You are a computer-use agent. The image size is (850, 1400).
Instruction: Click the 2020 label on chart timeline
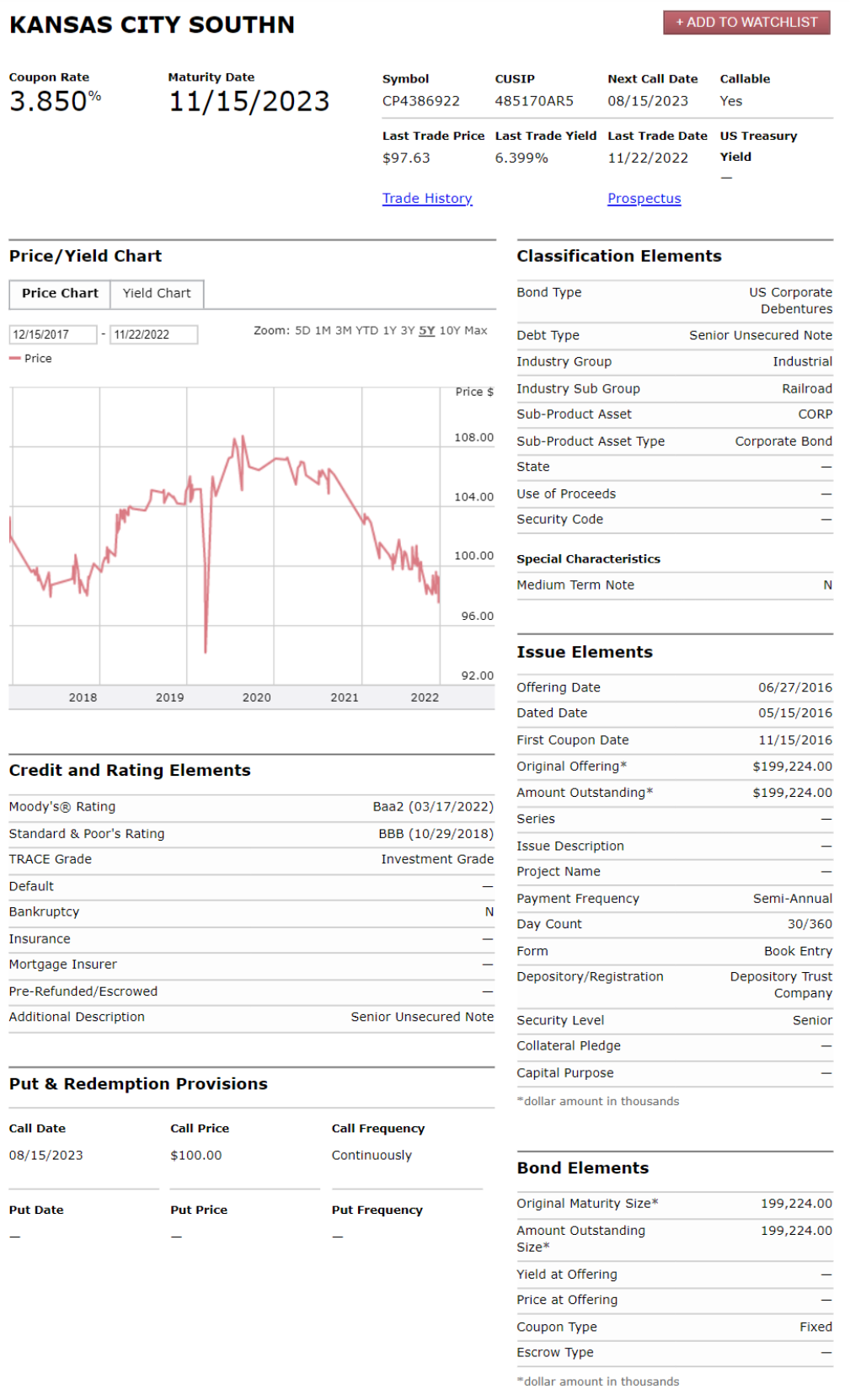pyautogui.click(x=257, y=697)
